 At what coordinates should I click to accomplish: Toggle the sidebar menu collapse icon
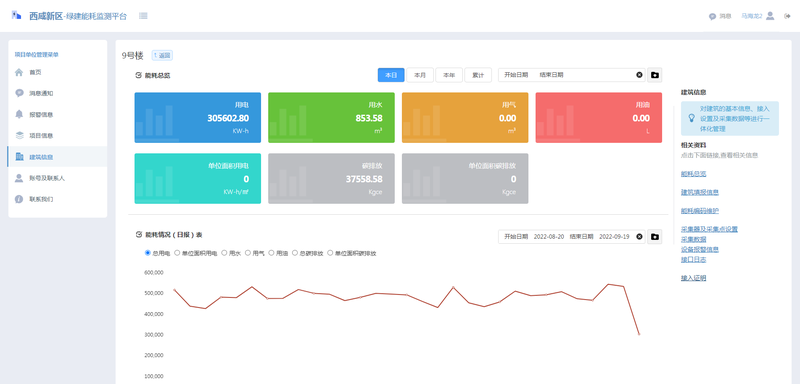143,16
